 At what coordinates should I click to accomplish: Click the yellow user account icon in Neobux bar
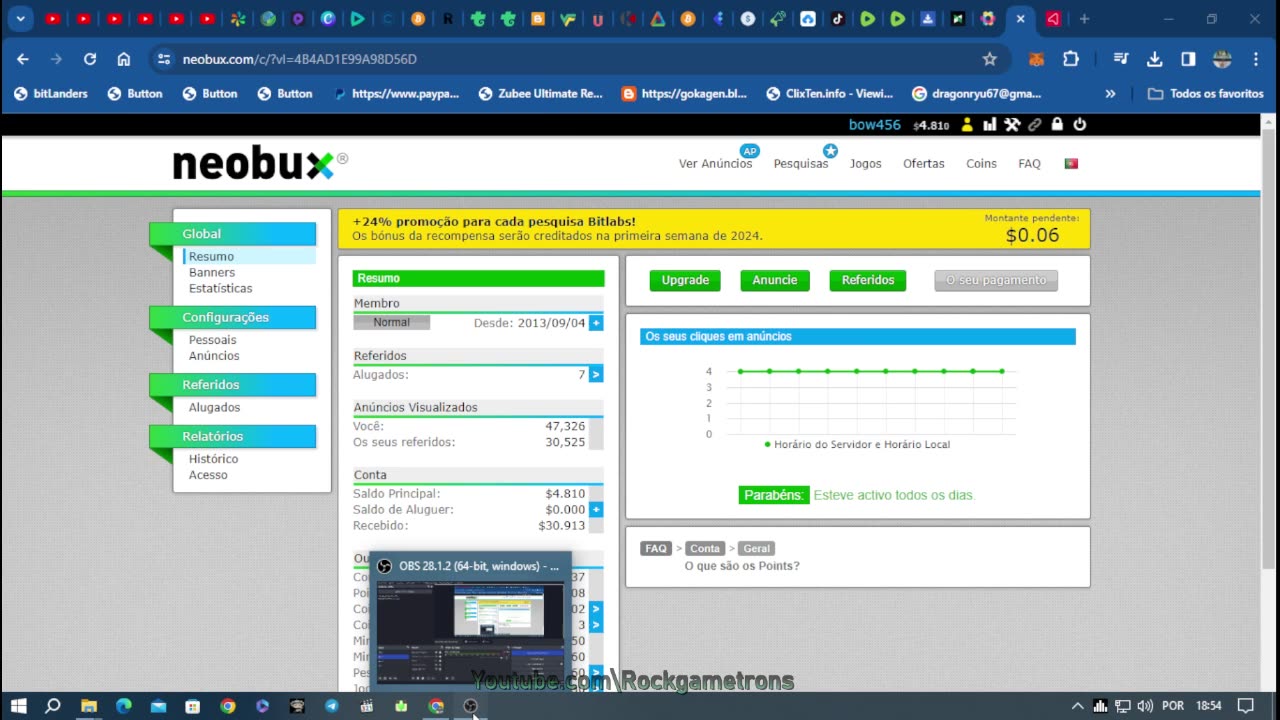967,125
